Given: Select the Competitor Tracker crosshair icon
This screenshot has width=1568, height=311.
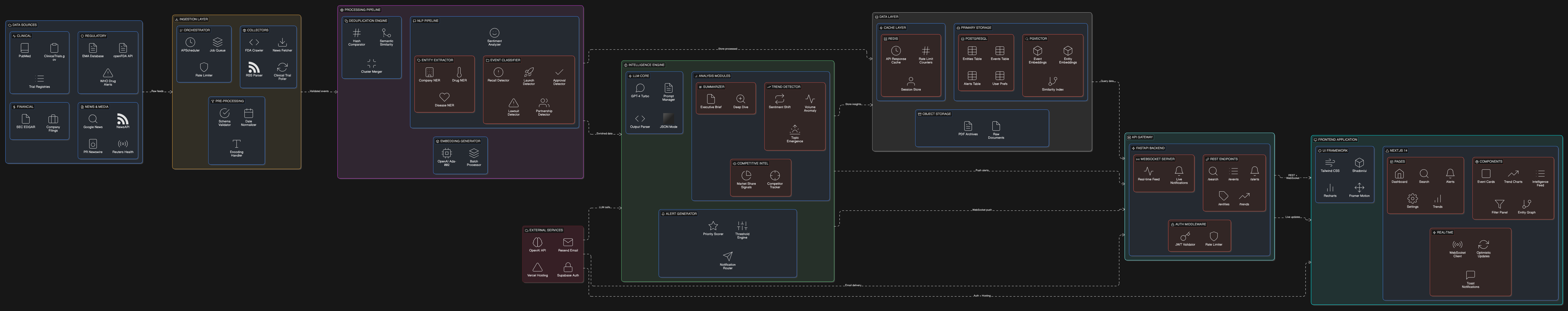Looking at the screenshot, I should click(x=774, y=175).
